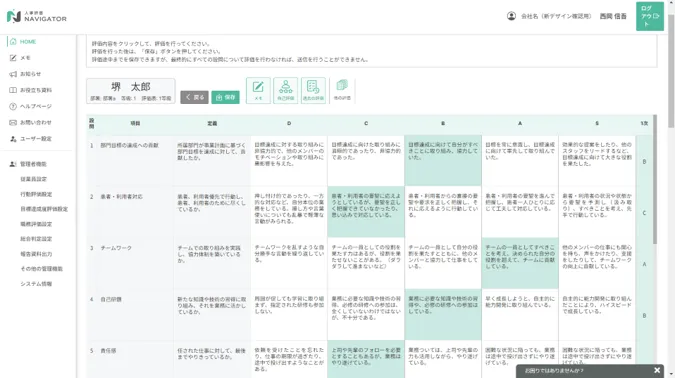675x378 pixels.
Task: Click the user name 西岡 信吾 in header
Action: click(x=613, y=16)
